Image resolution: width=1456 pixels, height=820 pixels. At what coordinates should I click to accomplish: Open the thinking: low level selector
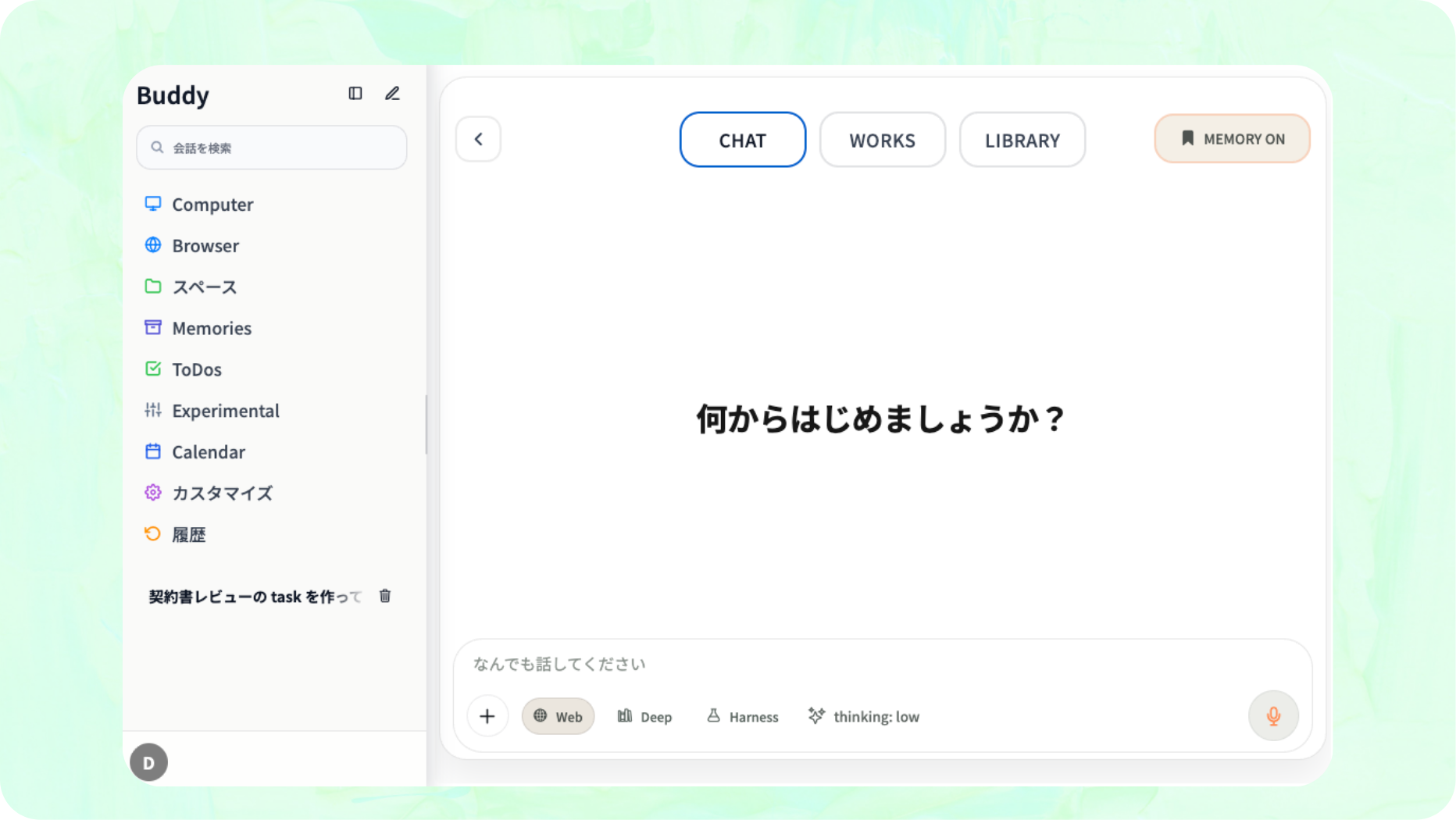(863, 716)
